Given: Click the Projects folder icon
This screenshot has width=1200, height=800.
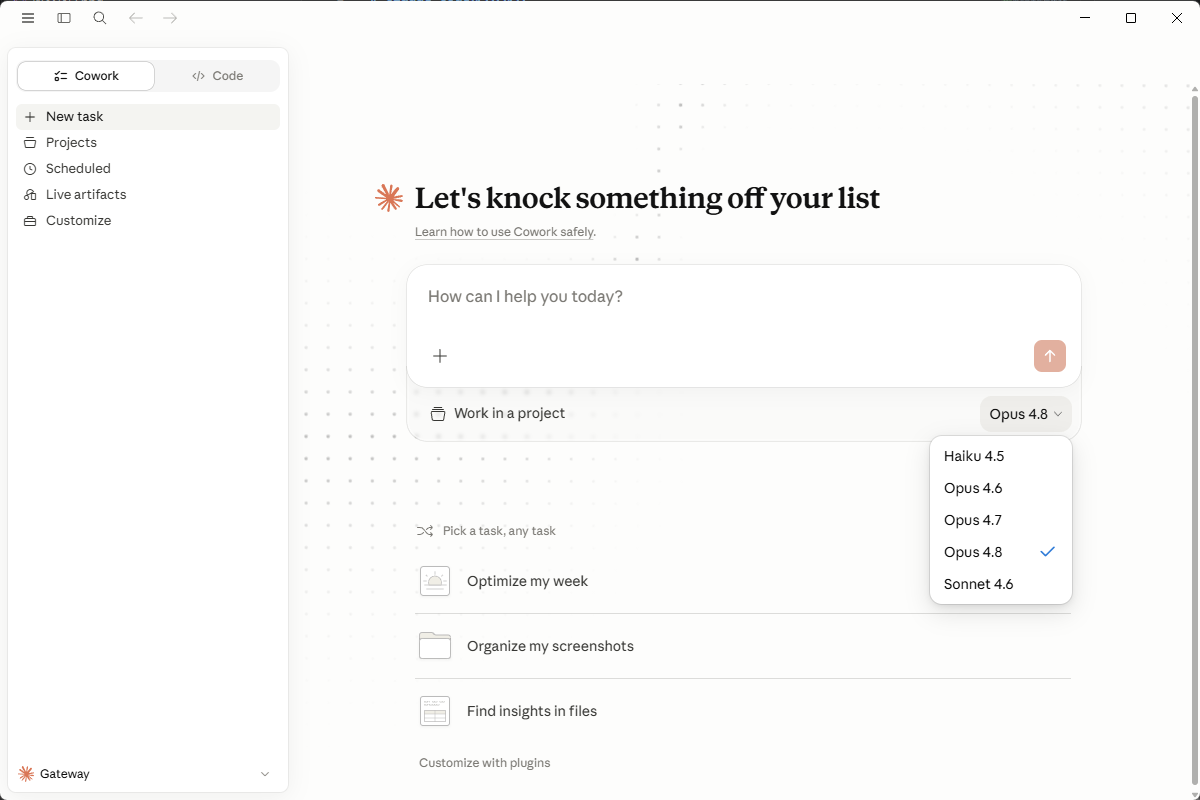Looking at the screenshot, I should tap(30, 143).
